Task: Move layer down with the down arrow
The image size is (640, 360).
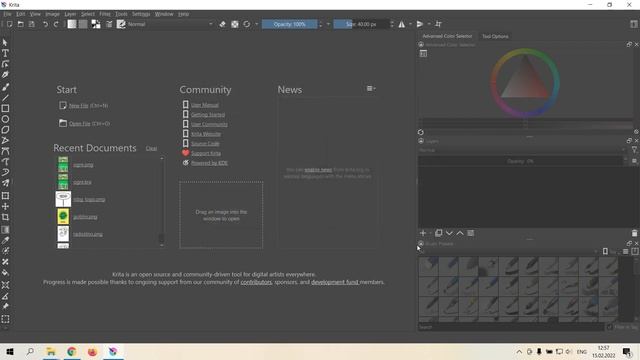Action: pos(449,233)
